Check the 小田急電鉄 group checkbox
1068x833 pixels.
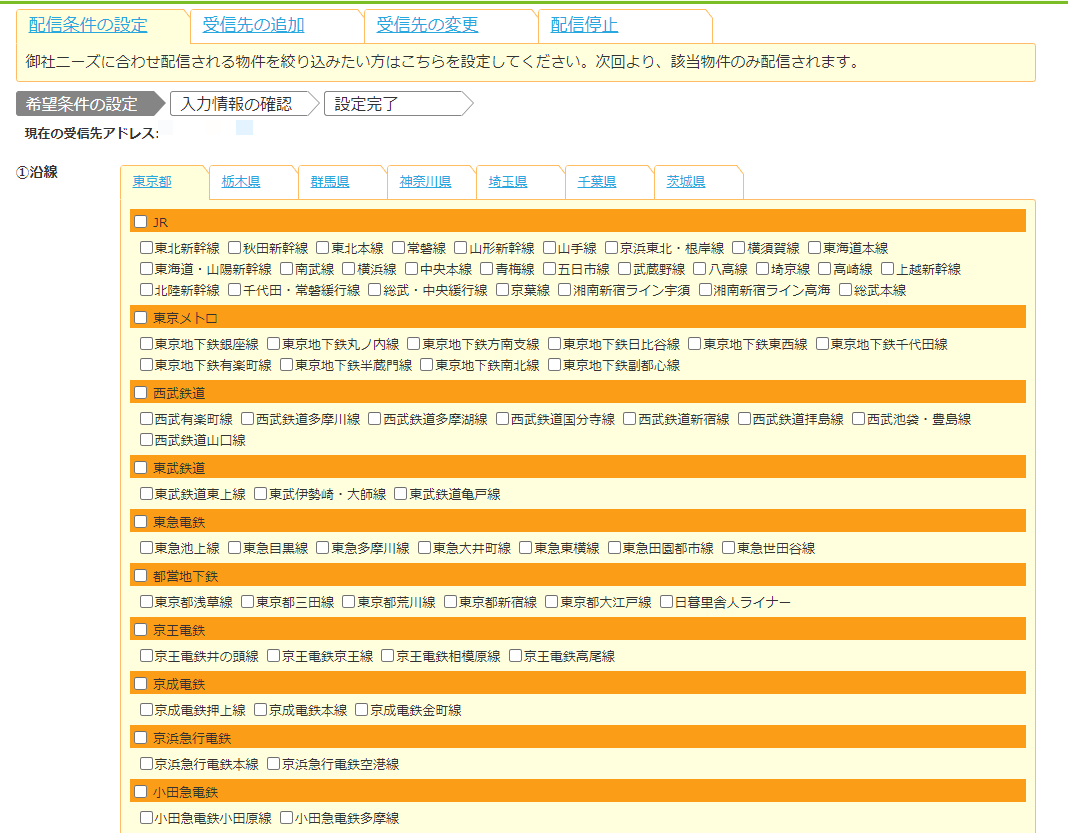[141, 791]
